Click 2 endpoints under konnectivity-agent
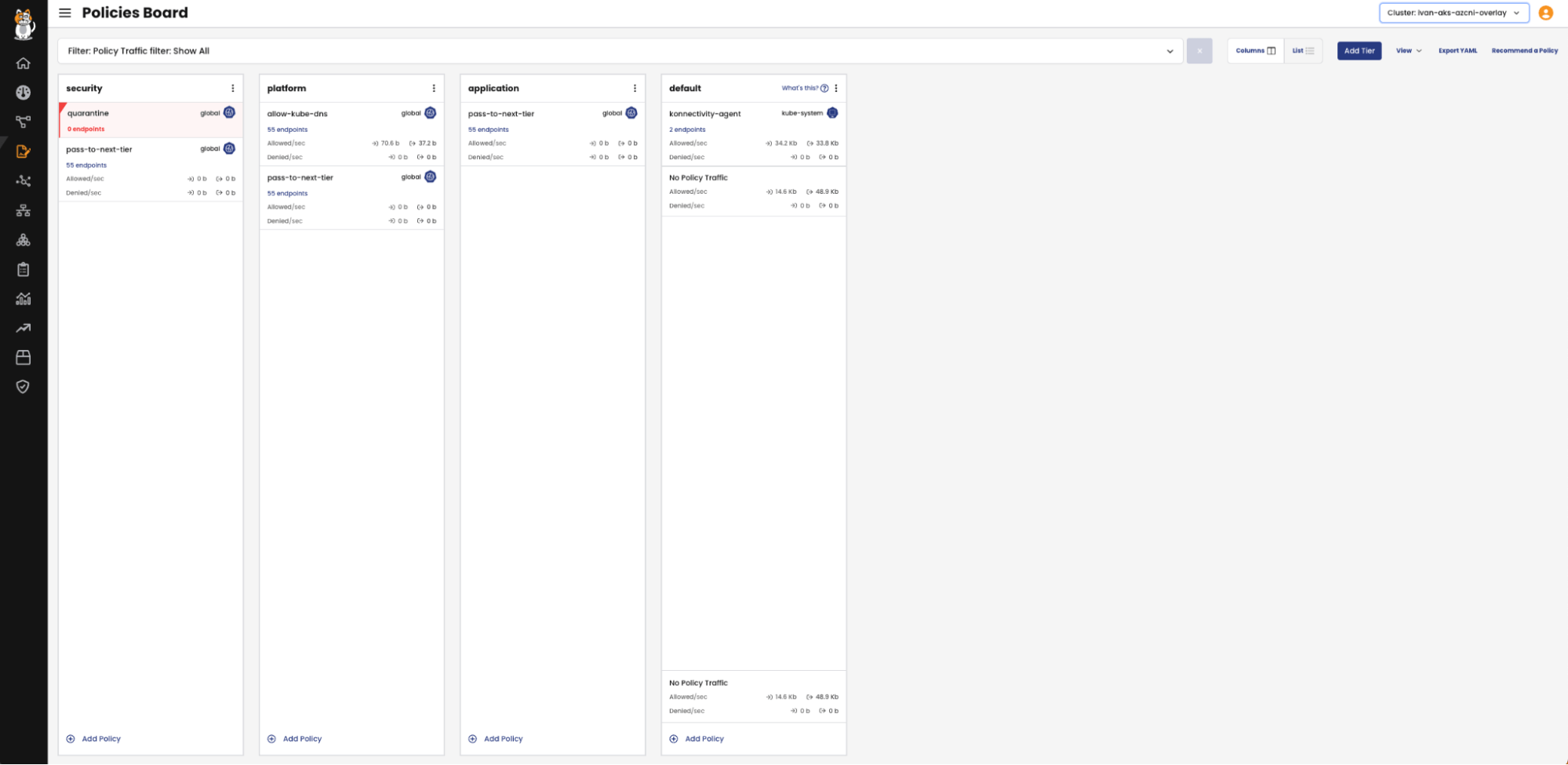The width and height of the screenshot is (1568, 765). pos(687,129)
